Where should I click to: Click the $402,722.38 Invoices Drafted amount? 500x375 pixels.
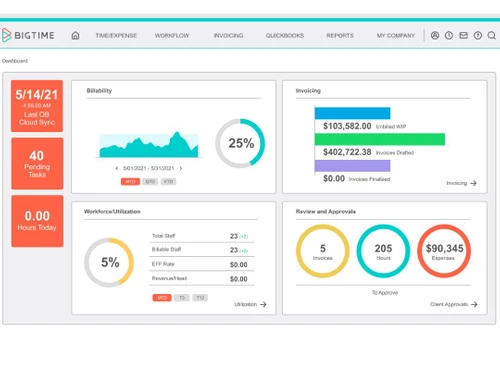point(347,152)
